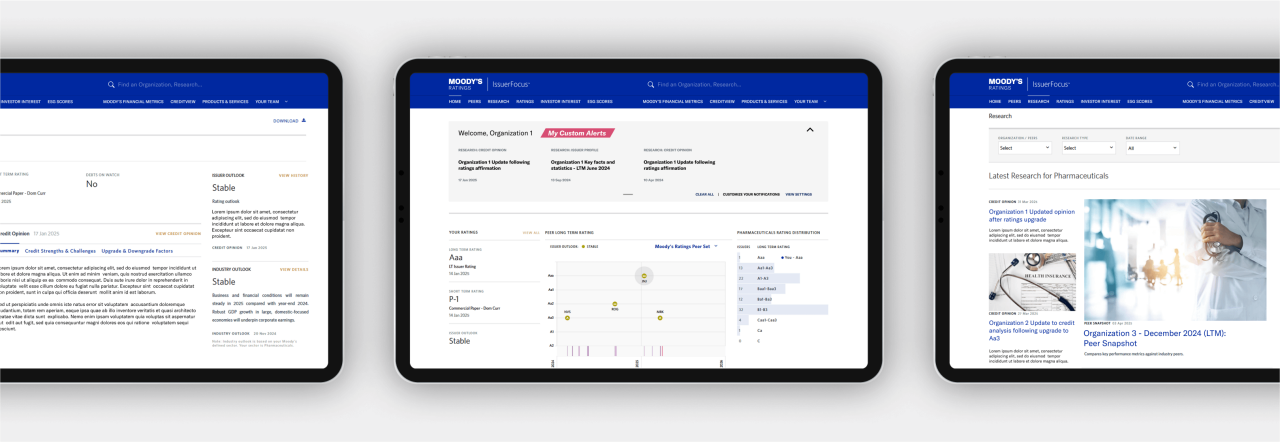Click View History link beside Issuer Outlook
Screen dimensions: 1280x442
click(x=293, y=175)
